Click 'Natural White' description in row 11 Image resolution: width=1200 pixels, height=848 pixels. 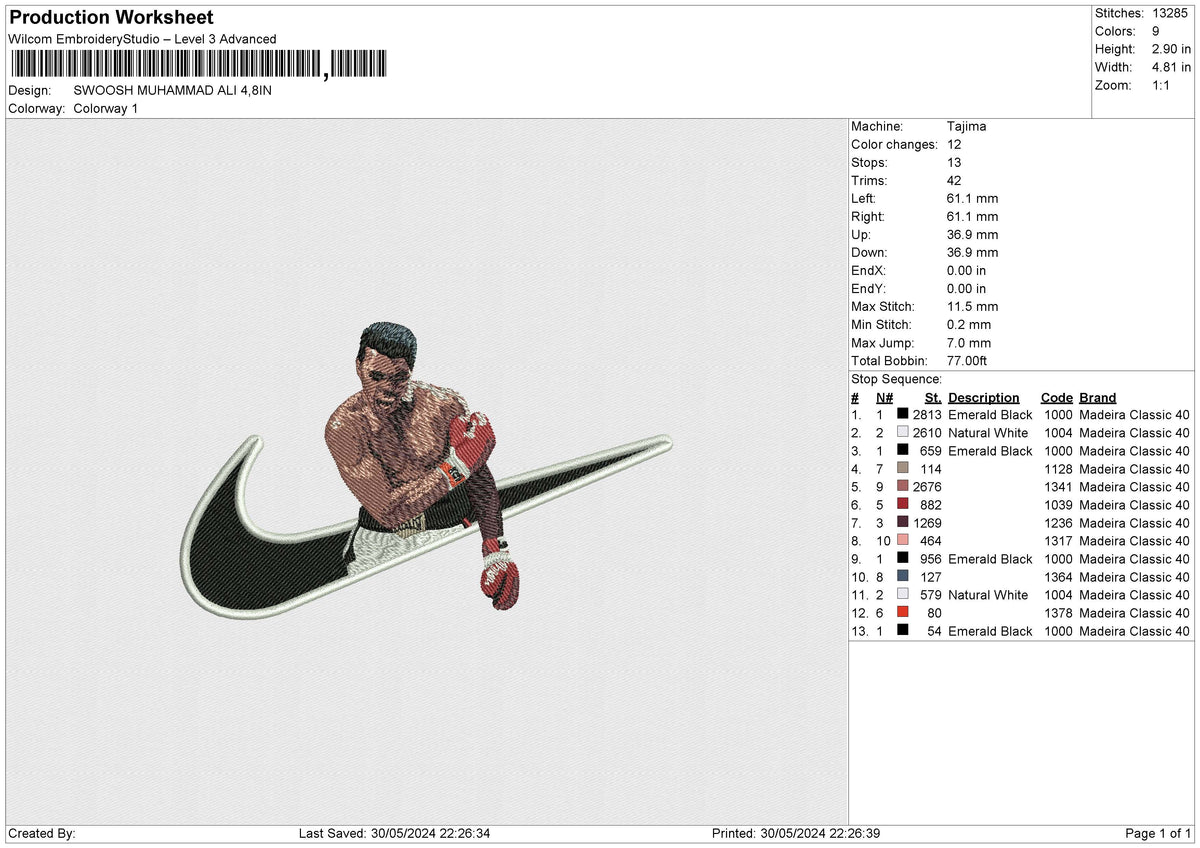(x=988, y=595)
